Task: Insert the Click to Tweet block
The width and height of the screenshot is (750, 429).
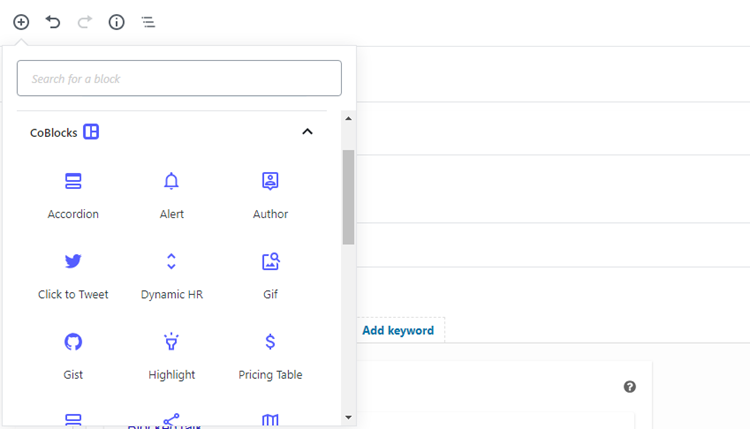Action: [73, 276]
